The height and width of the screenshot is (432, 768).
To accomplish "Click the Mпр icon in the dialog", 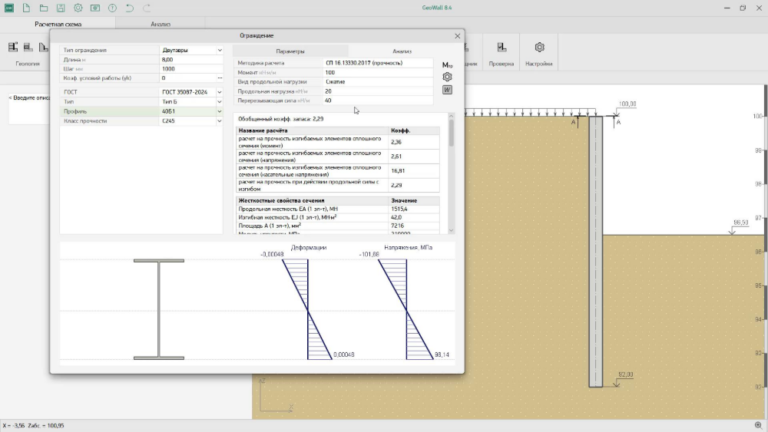I will pyautogui.click(x=447, y=65).
